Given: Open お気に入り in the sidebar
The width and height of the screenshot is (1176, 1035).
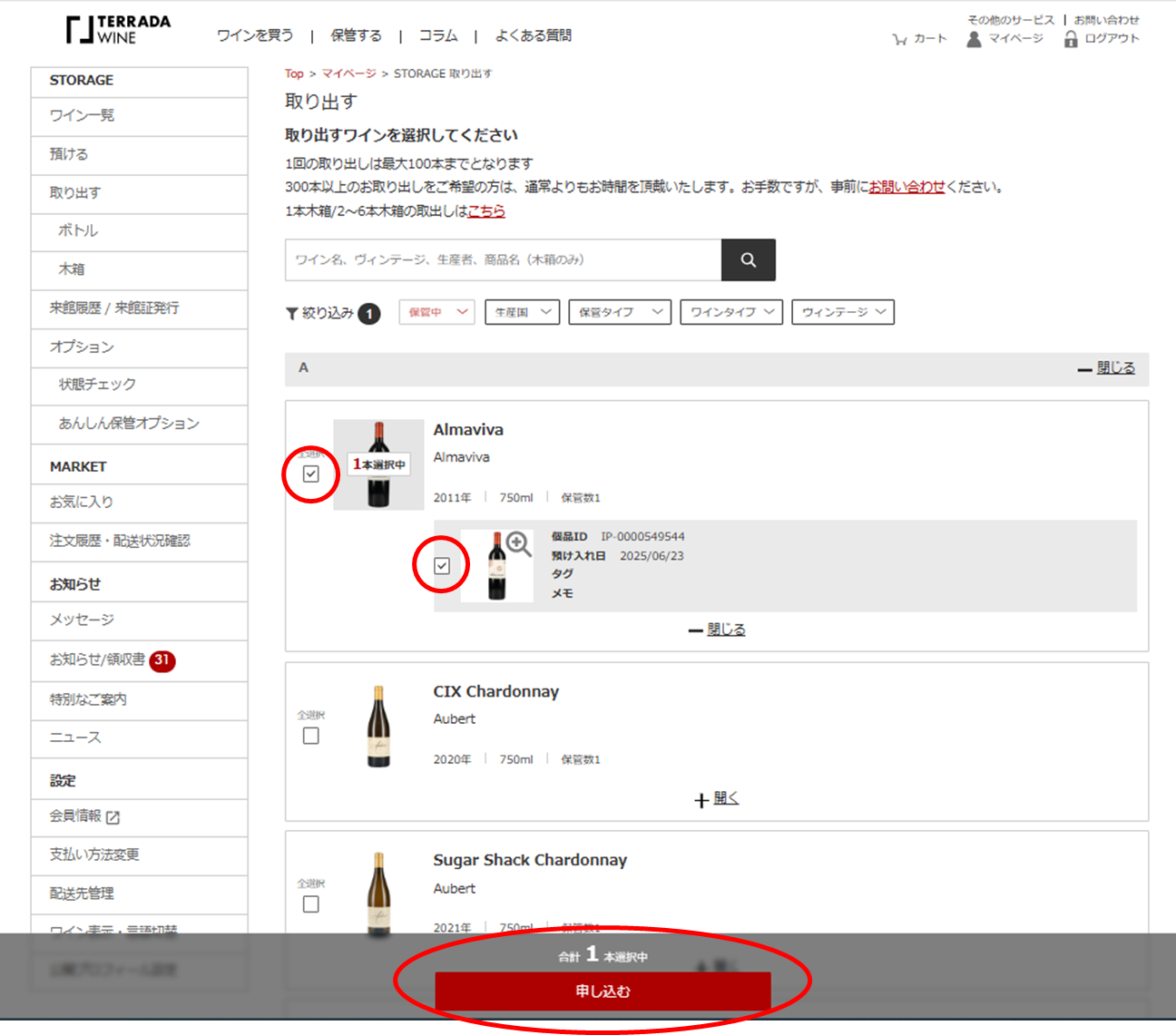Looking at the screenshot, I should tap(139, 503).
